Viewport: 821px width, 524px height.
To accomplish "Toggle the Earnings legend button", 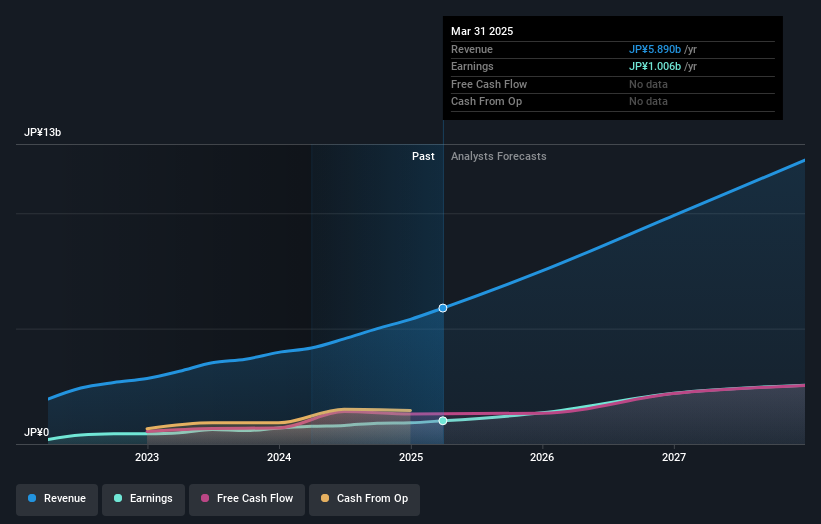I will [143, 499].
